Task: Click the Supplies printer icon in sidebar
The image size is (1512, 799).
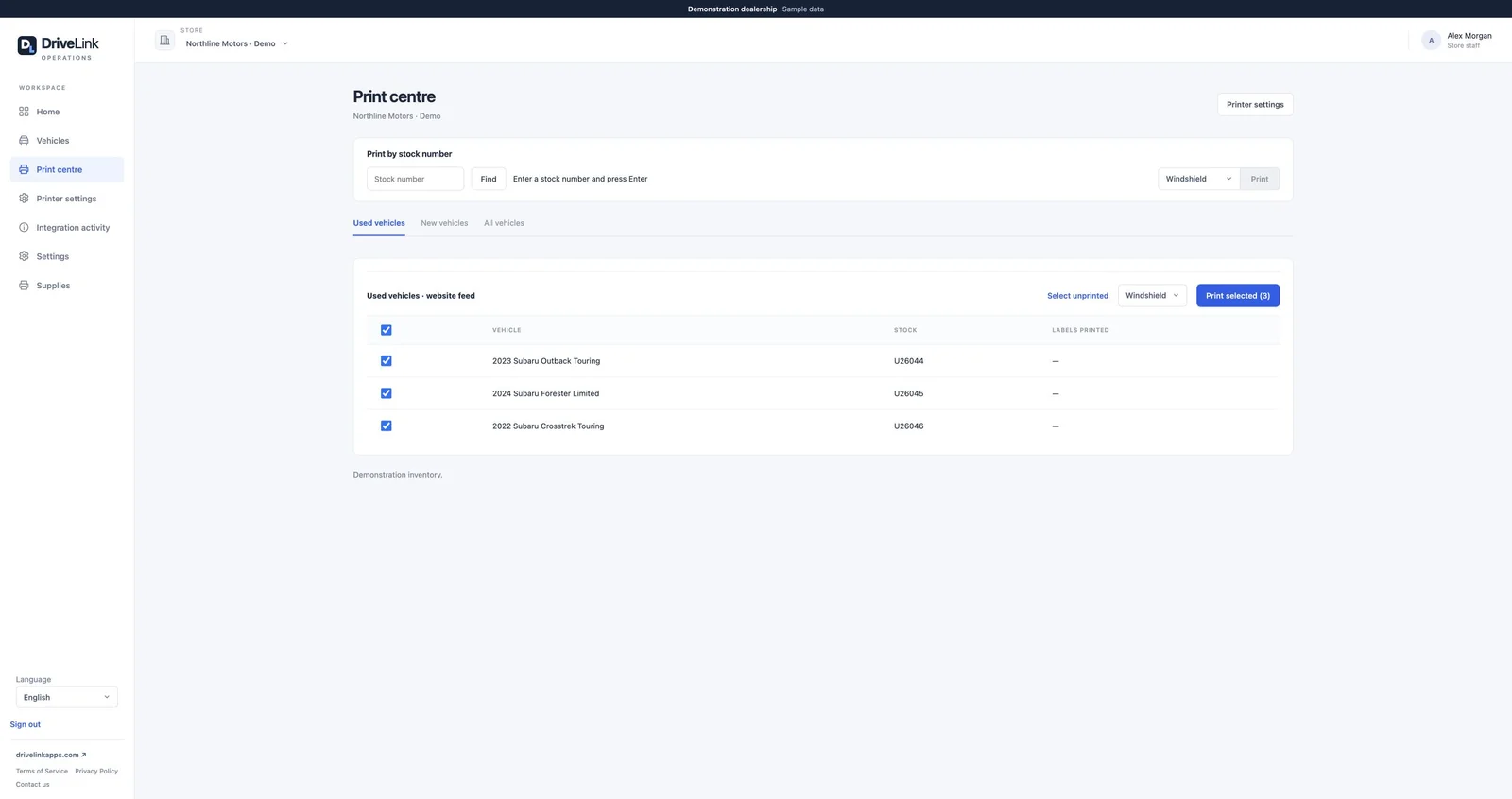Action: pyautogui.click(x=24, y=285)
